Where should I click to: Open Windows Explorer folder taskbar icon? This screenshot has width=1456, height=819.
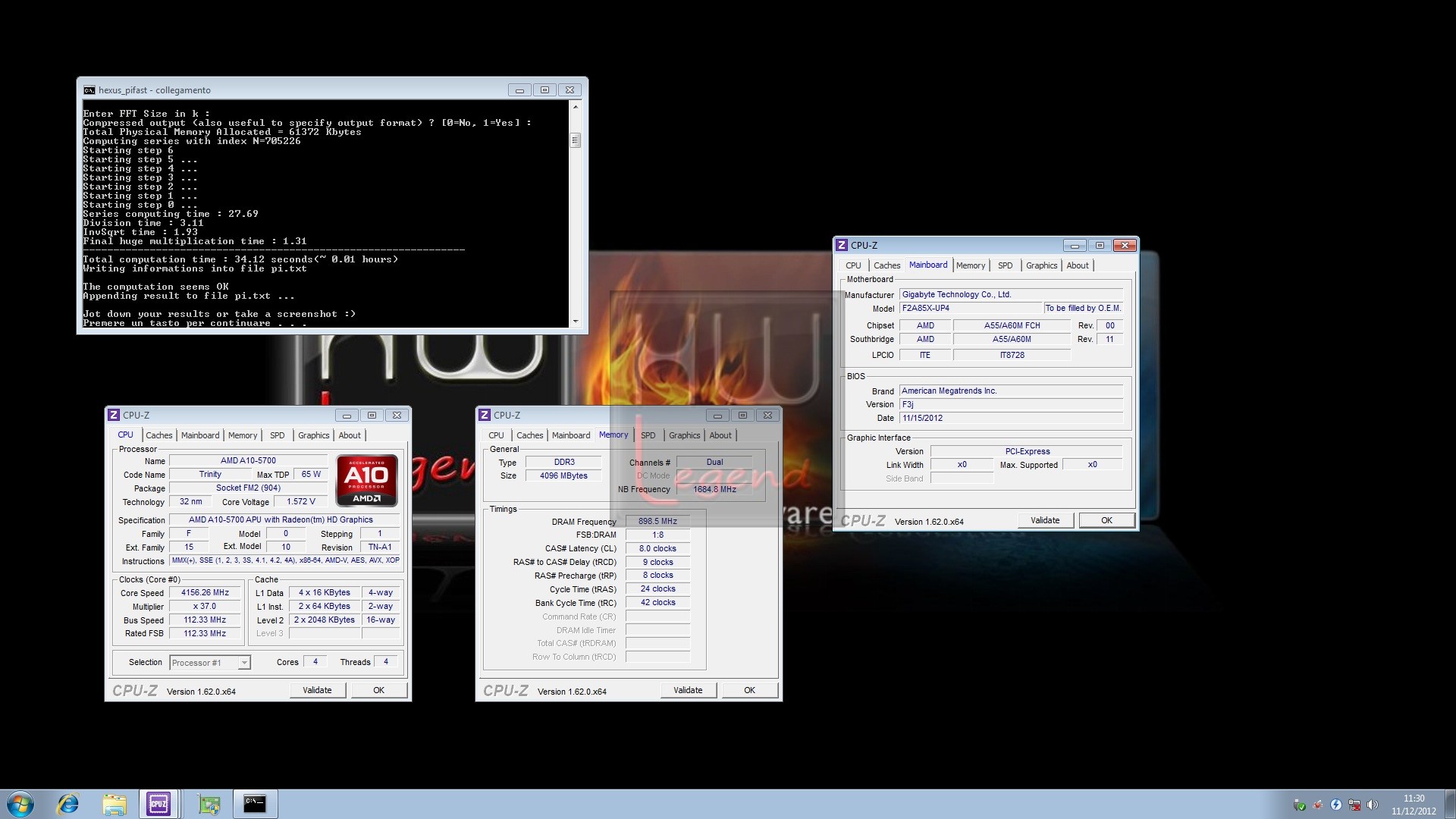coord(115,804)
